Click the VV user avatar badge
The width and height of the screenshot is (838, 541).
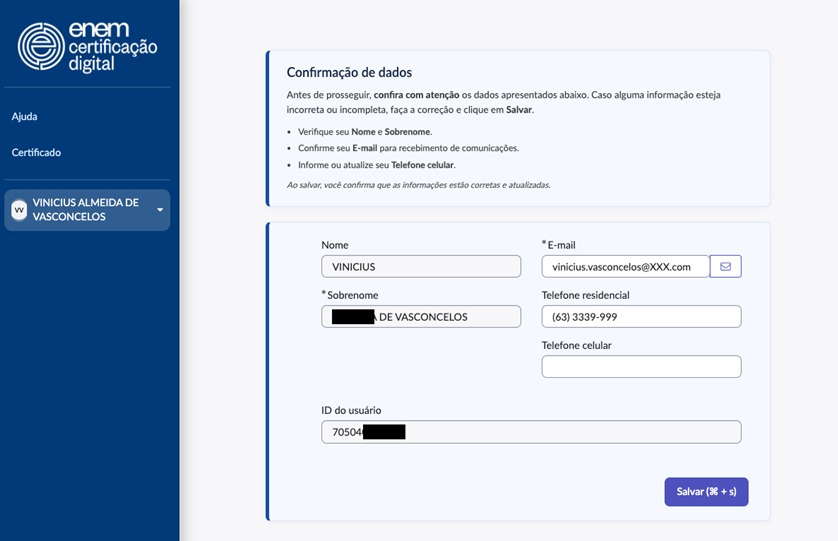point(19,210)
